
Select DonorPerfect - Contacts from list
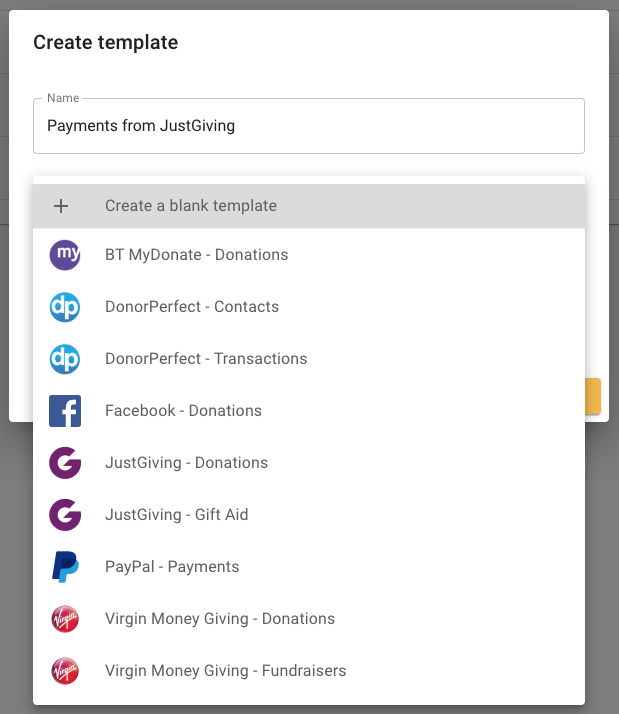tap(192, 307)
